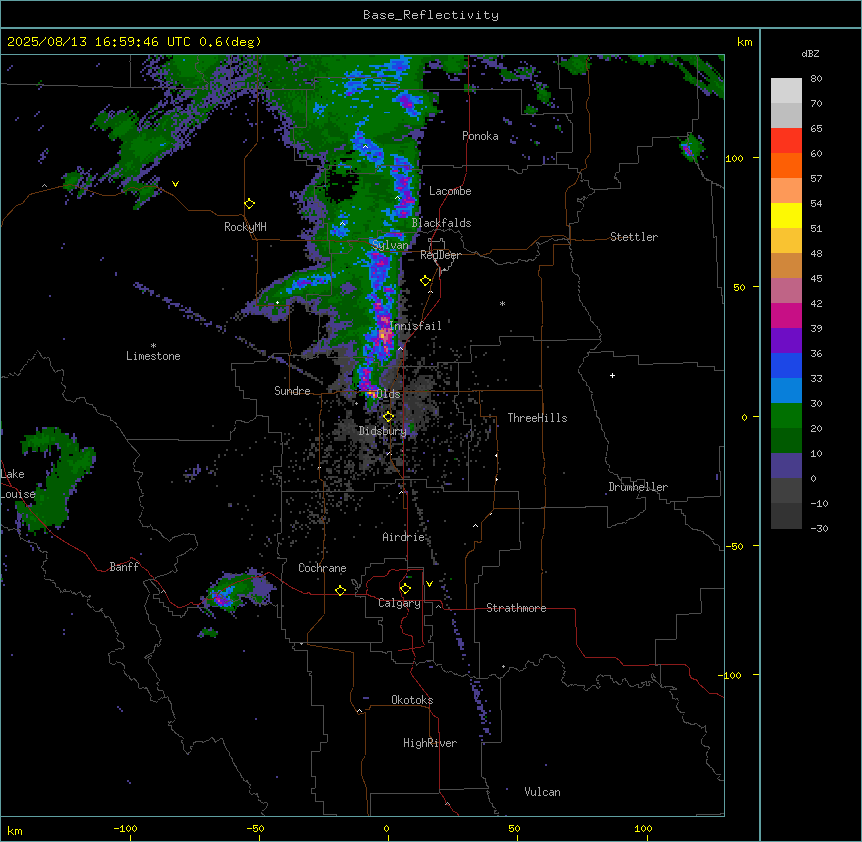Image resolution: width=862 pixels, height=842 pixels.
Task: Click the yellow diamond marker above Calgary label
Action: pos(405,589)
